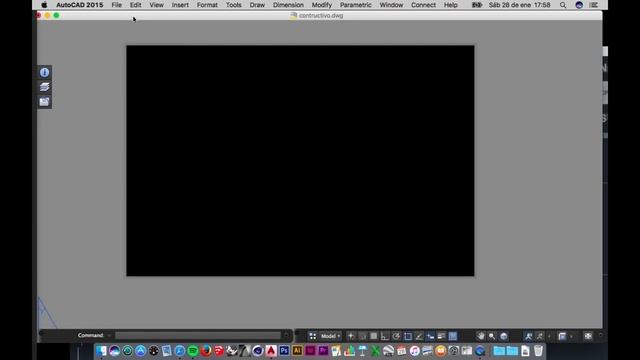Toggle the status bar icon right of Model
Screen dimensions: 640x360
(351, 336)
